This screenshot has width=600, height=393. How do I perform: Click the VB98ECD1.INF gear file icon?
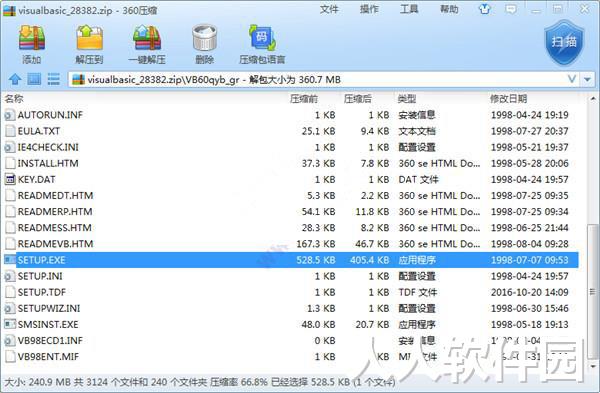point(10,340)
